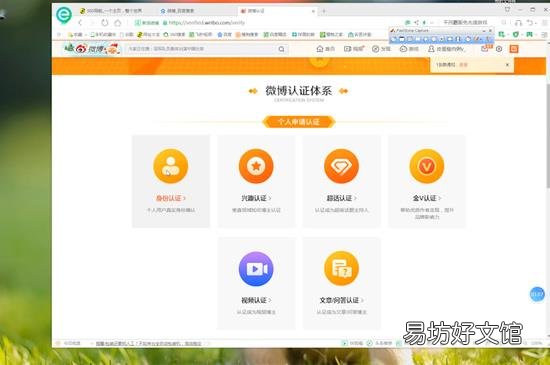Click the Weibo search magnifier icon

(x=281, y=49)
